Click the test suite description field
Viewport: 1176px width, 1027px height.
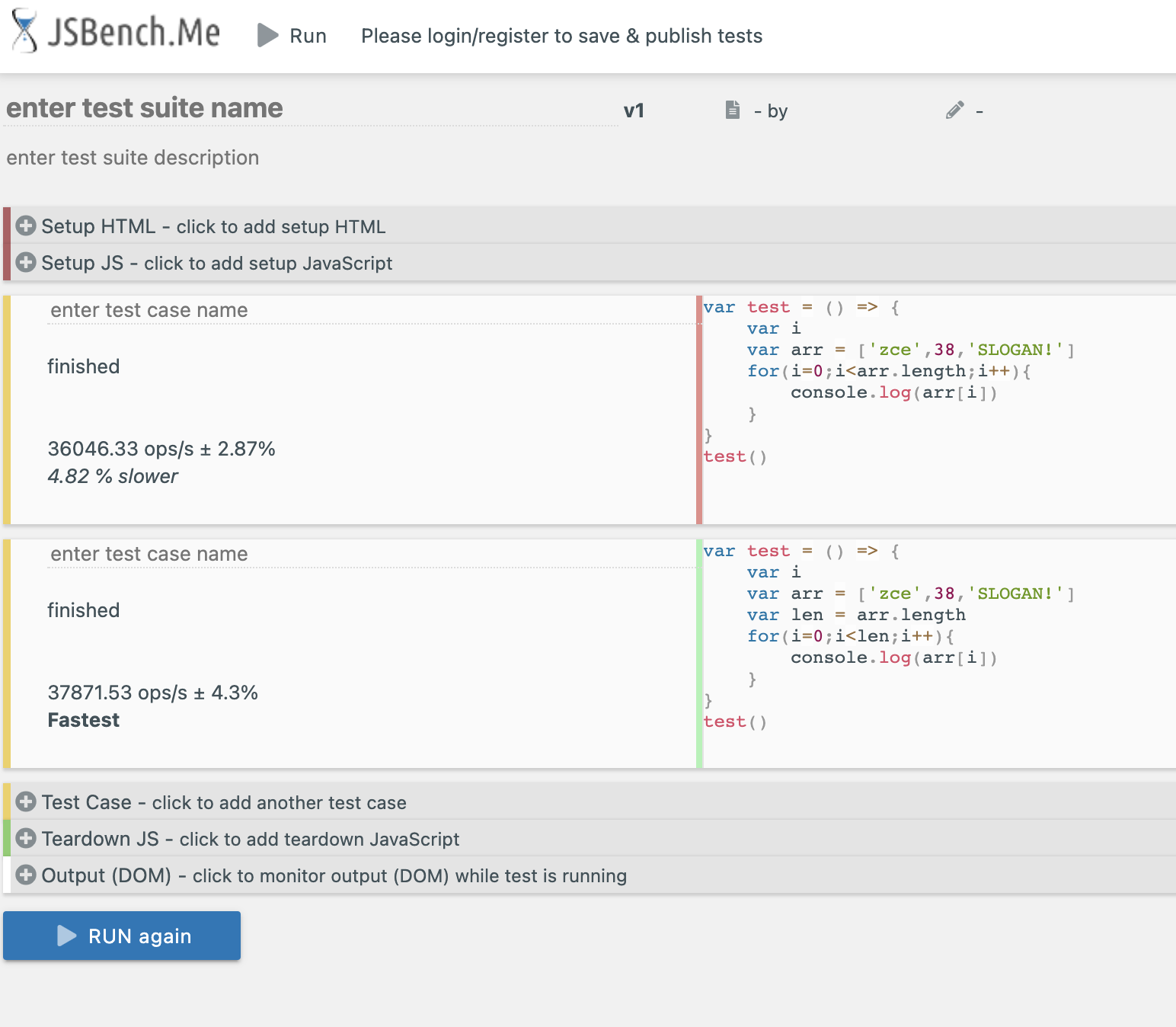click(133, 158)
